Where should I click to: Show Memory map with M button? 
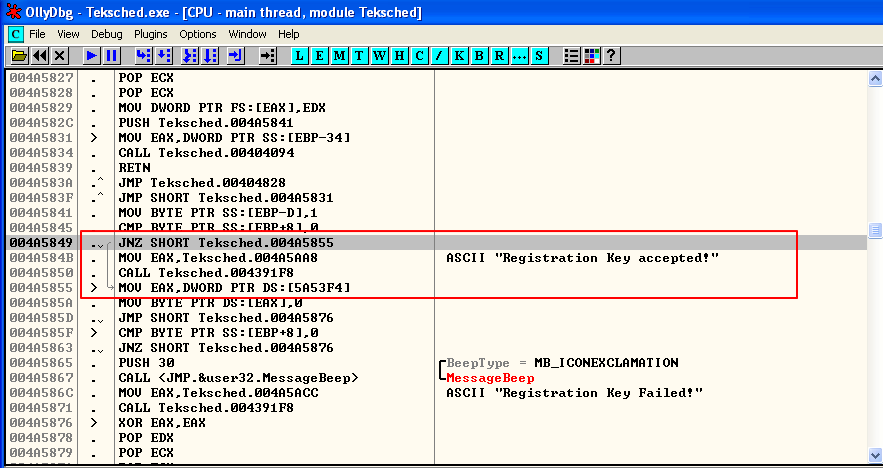[340, 55]
